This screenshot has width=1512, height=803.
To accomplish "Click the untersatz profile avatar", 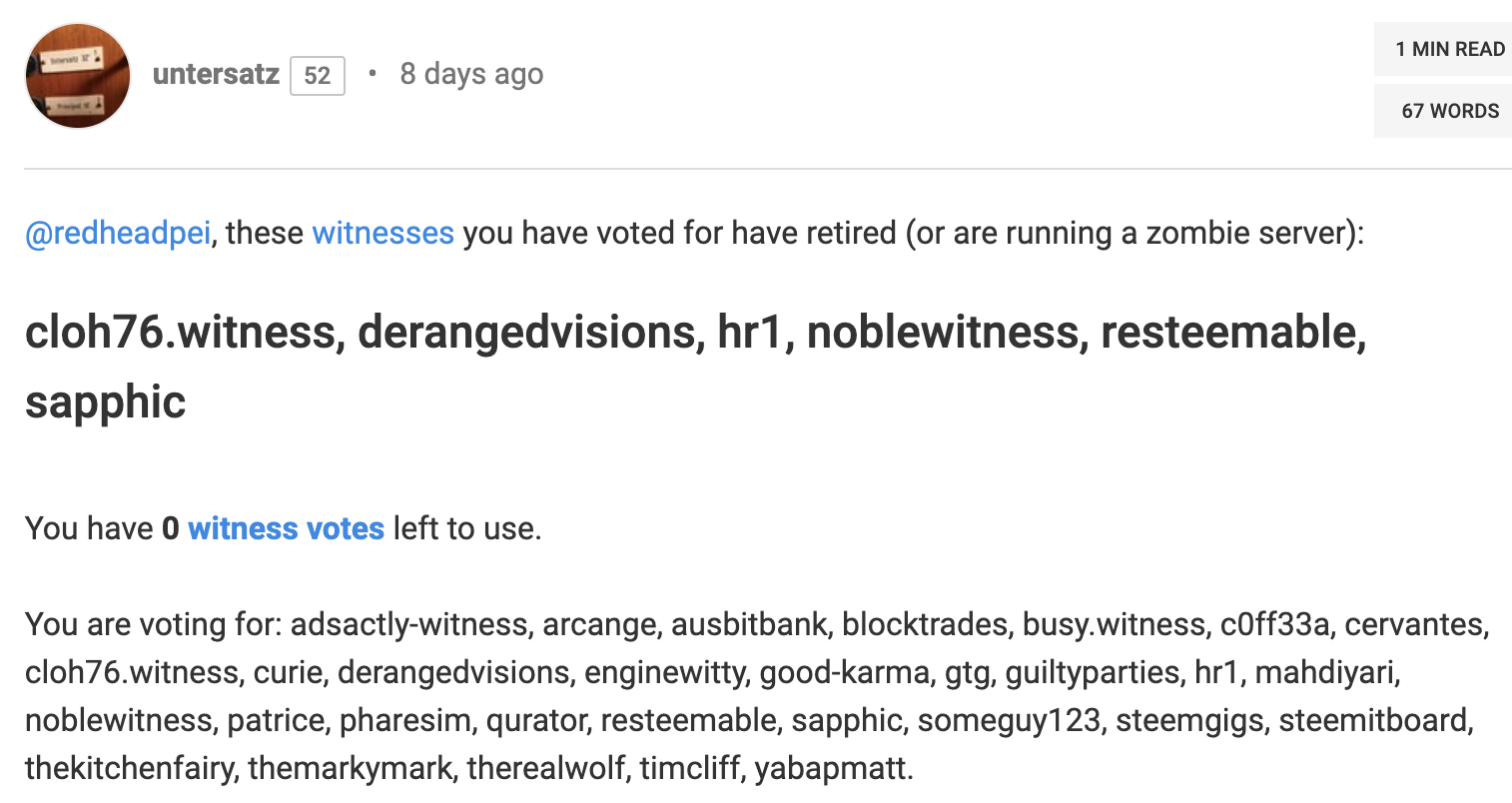I will pos(78,76).
